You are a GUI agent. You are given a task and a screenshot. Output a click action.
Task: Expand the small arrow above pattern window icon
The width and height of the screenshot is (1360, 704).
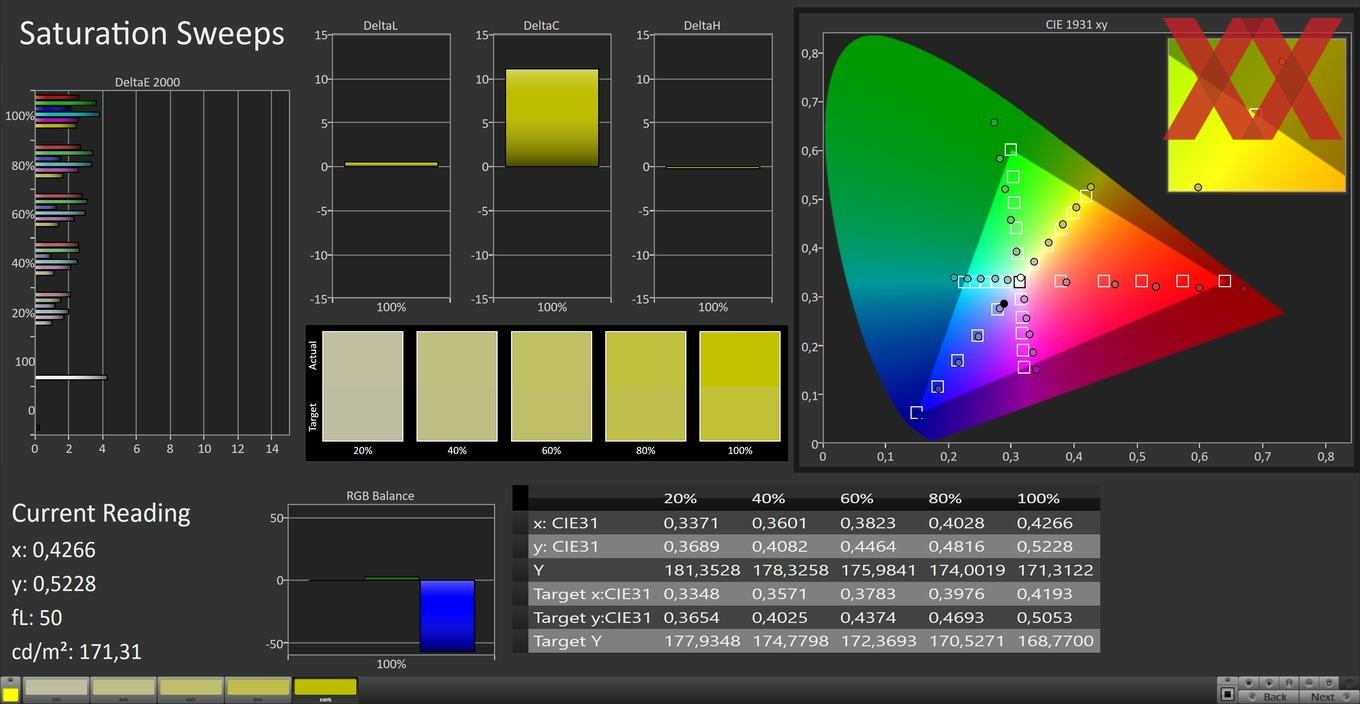coord(1227,680)
